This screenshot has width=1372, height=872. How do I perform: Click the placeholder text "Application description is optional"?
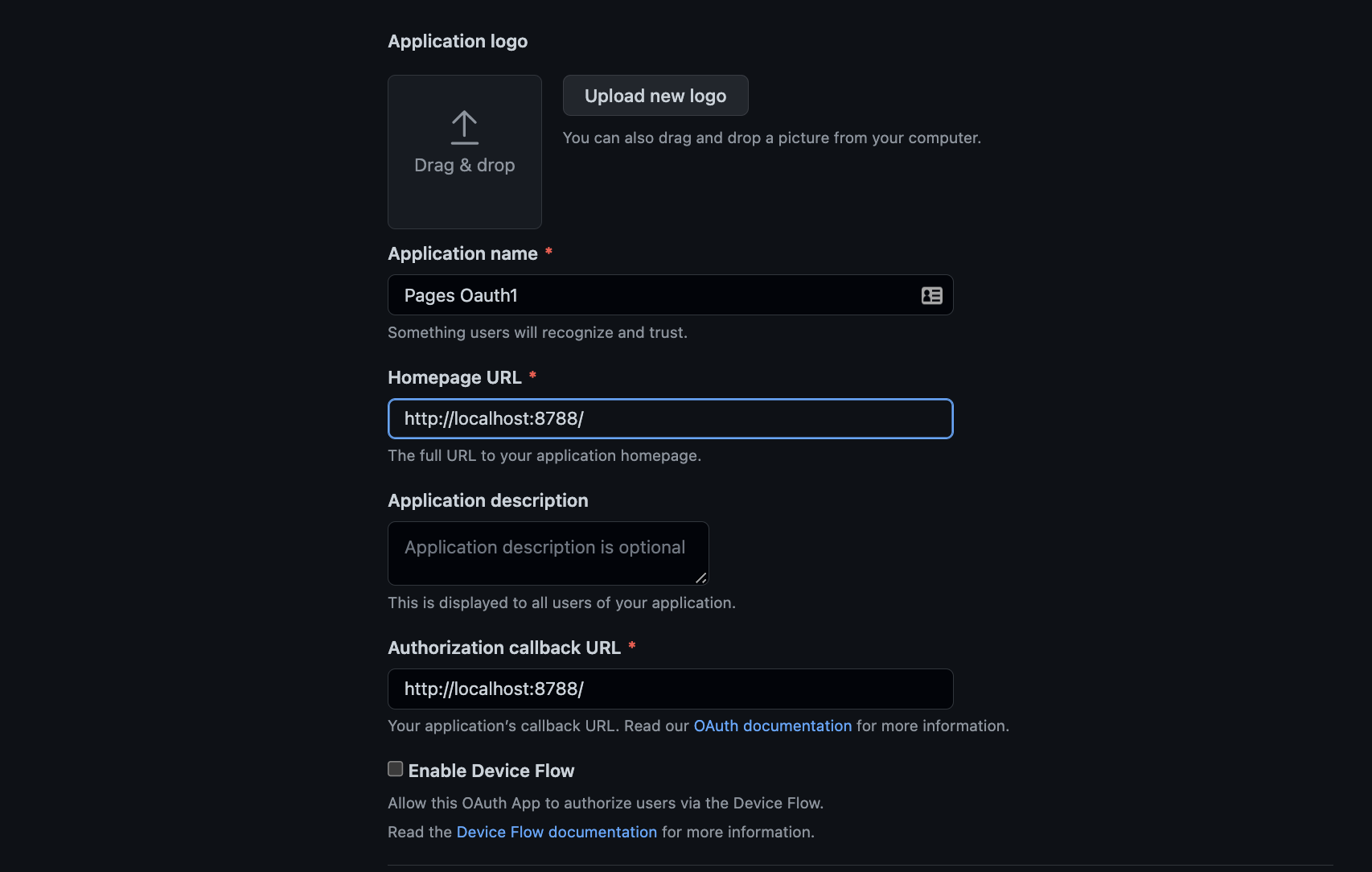543,547
